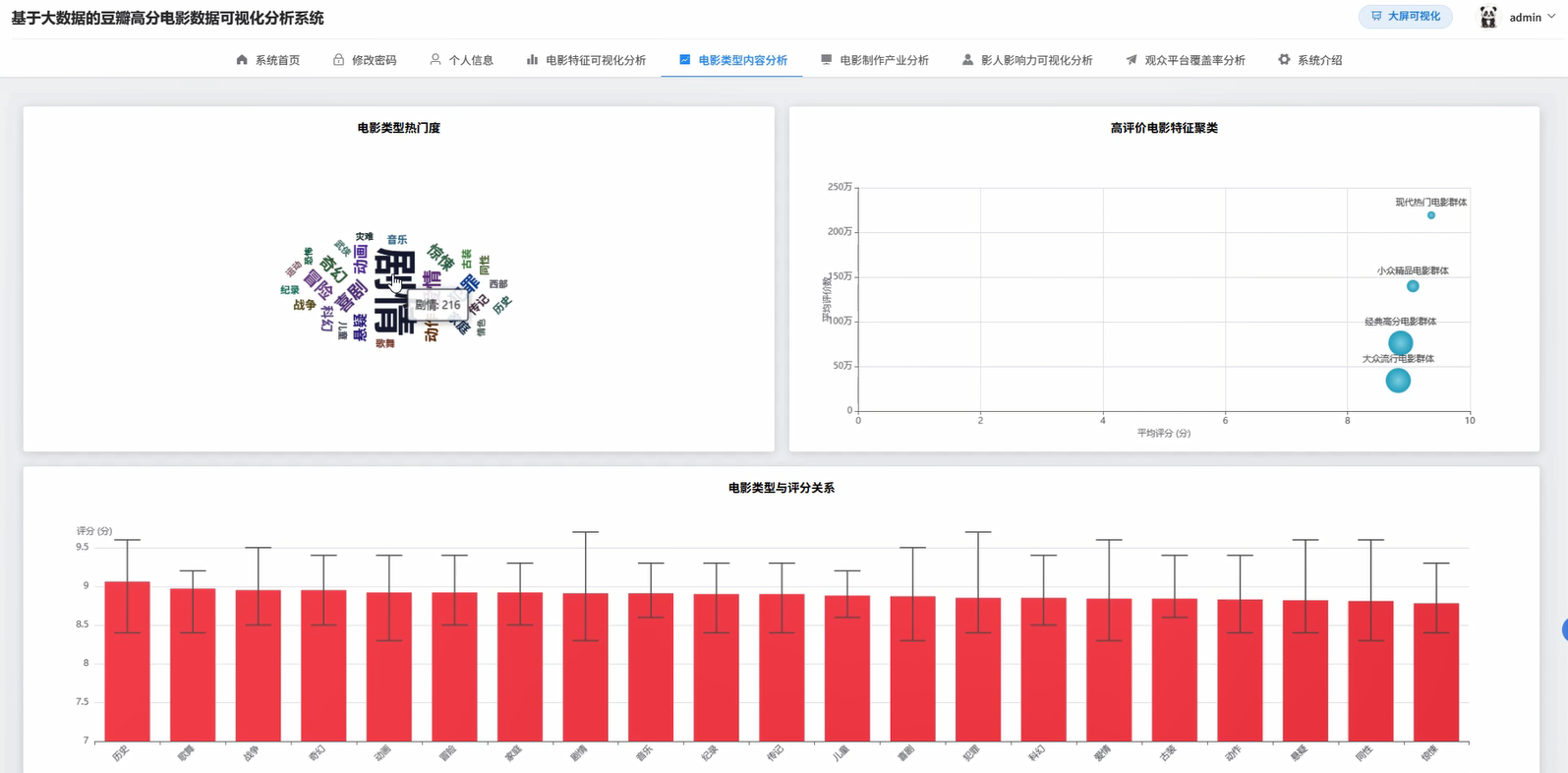Click the word 喜剧 in word cloud
The image size is (1568, 773).
click(351, 296)
